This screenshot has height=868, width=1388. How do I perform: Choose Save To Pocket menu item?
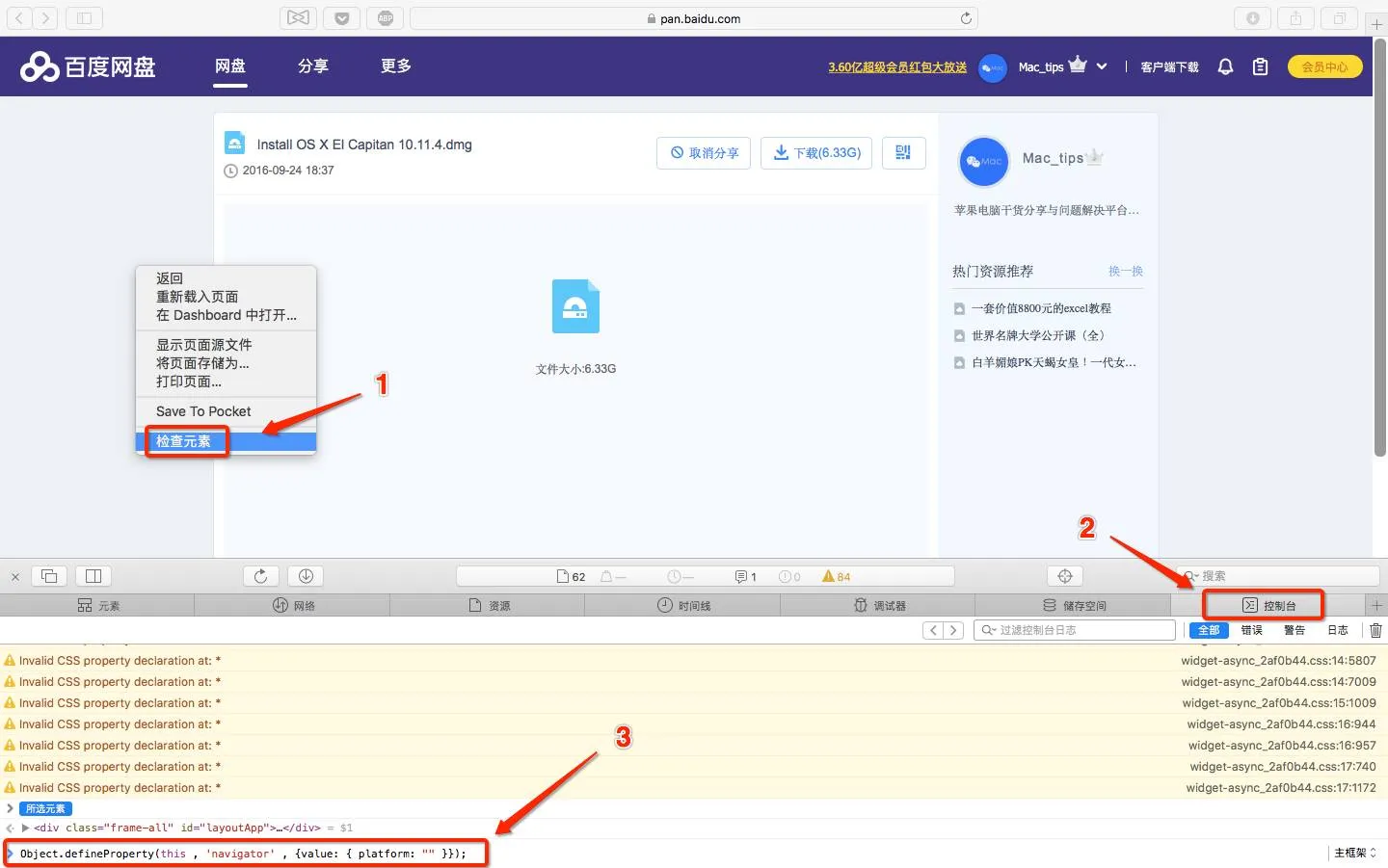click(226, 411)
